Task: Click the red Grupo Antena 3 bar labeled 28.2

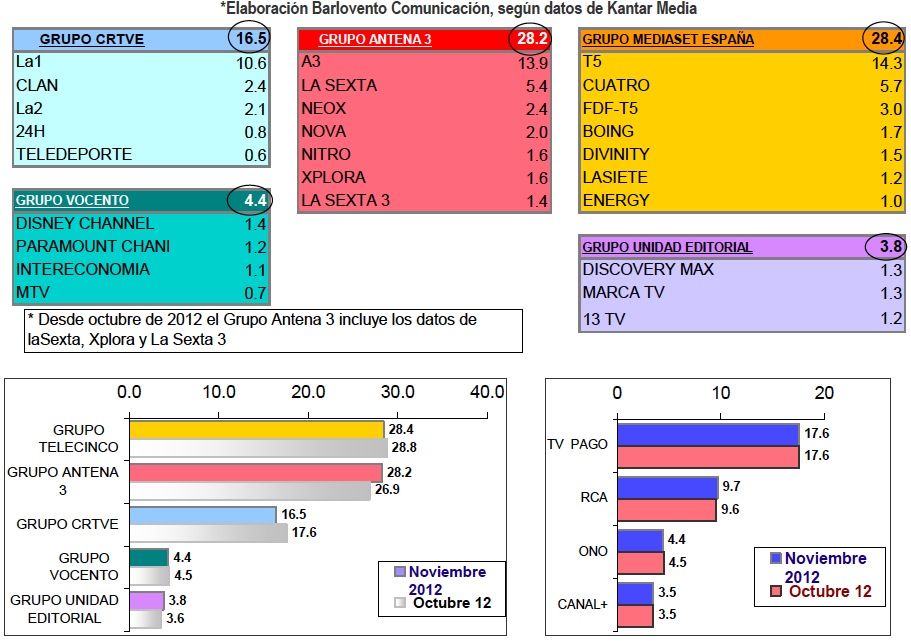Action: (256, 472)
